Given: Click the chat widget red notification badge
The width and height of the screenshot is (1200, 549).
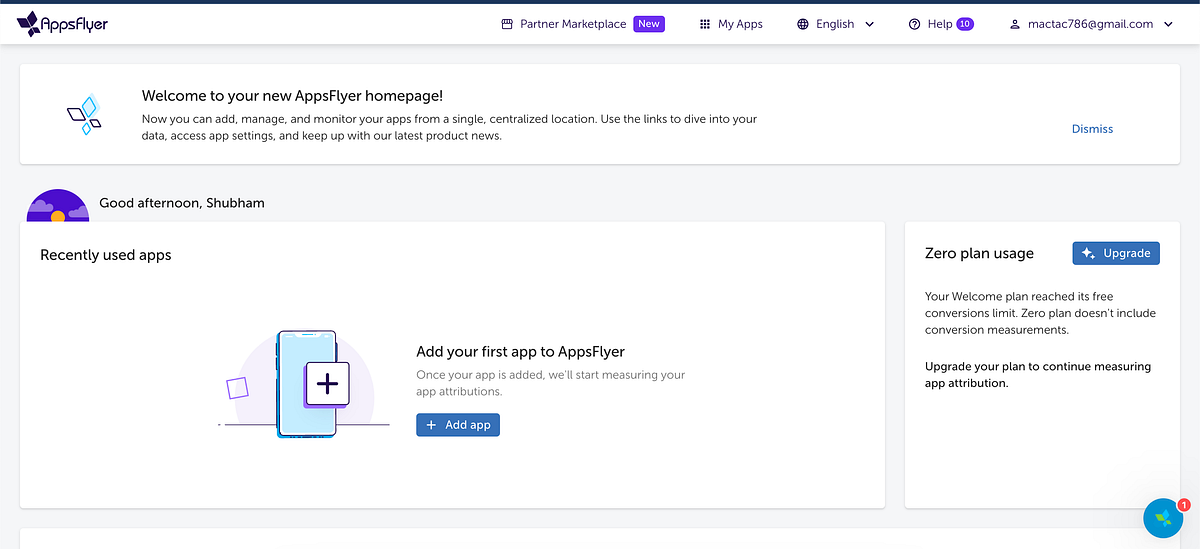Looking at the screenshot, I should pyautogui.click(x=1183, y=505).
